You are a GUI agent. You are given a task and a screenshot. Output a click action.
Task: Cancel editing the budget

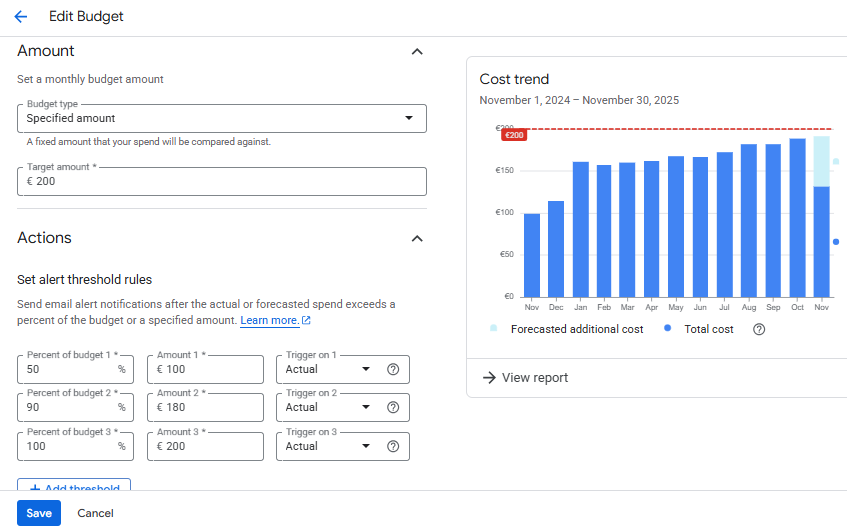pos(95,513)
